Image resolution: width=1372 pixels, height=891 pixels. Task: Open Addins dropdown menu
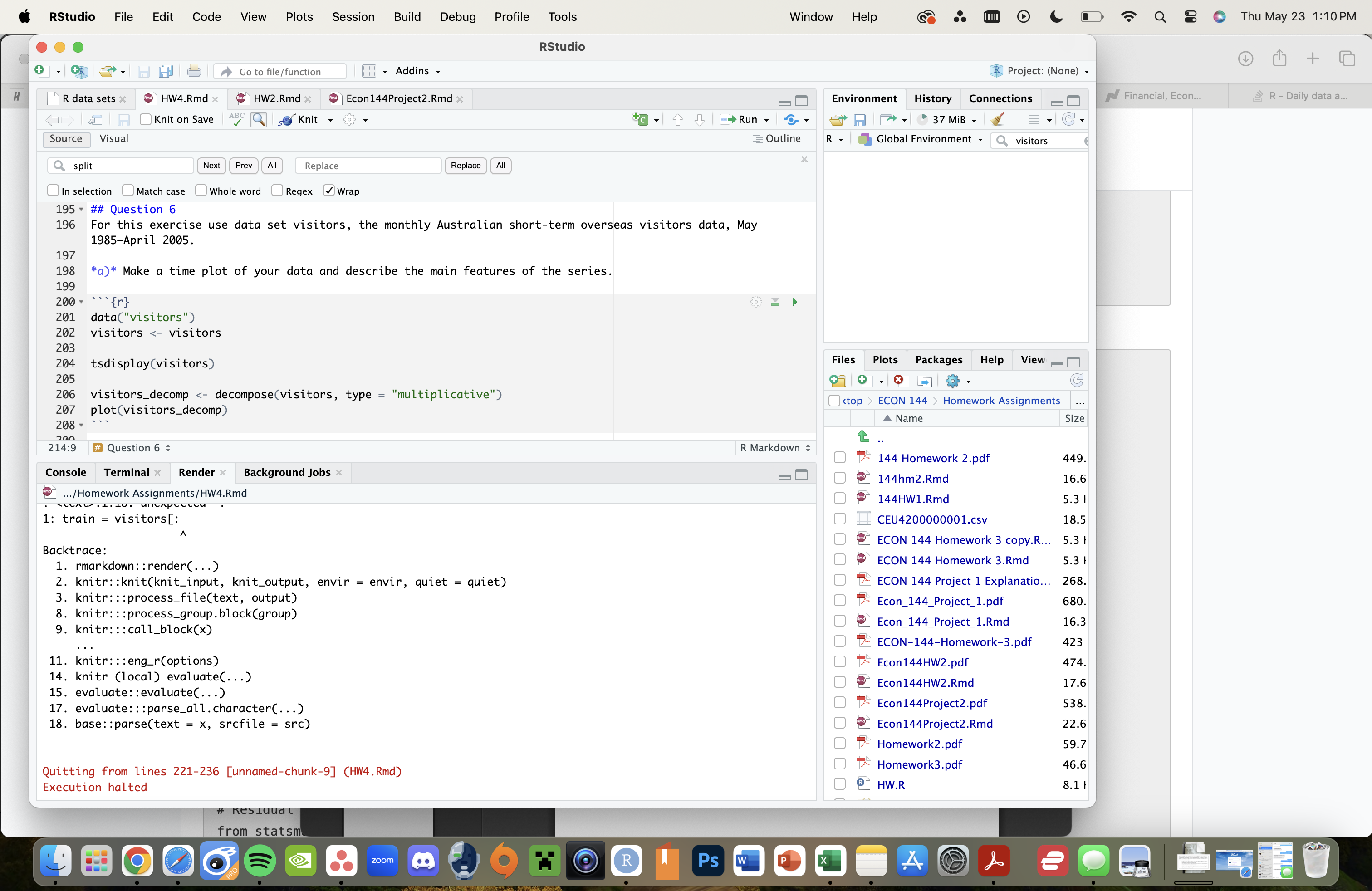pyautogui.click(x=417, y=71)
